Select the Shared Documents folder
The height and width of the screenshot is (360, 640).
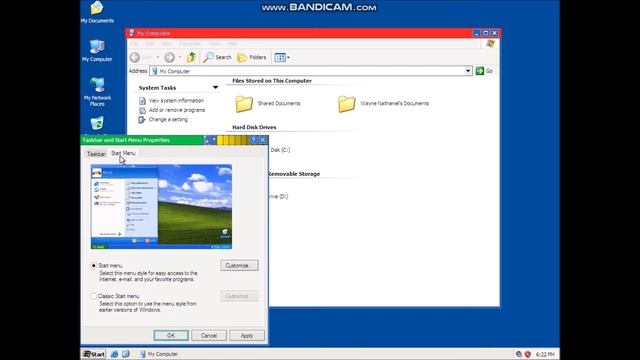click(268, 104)
